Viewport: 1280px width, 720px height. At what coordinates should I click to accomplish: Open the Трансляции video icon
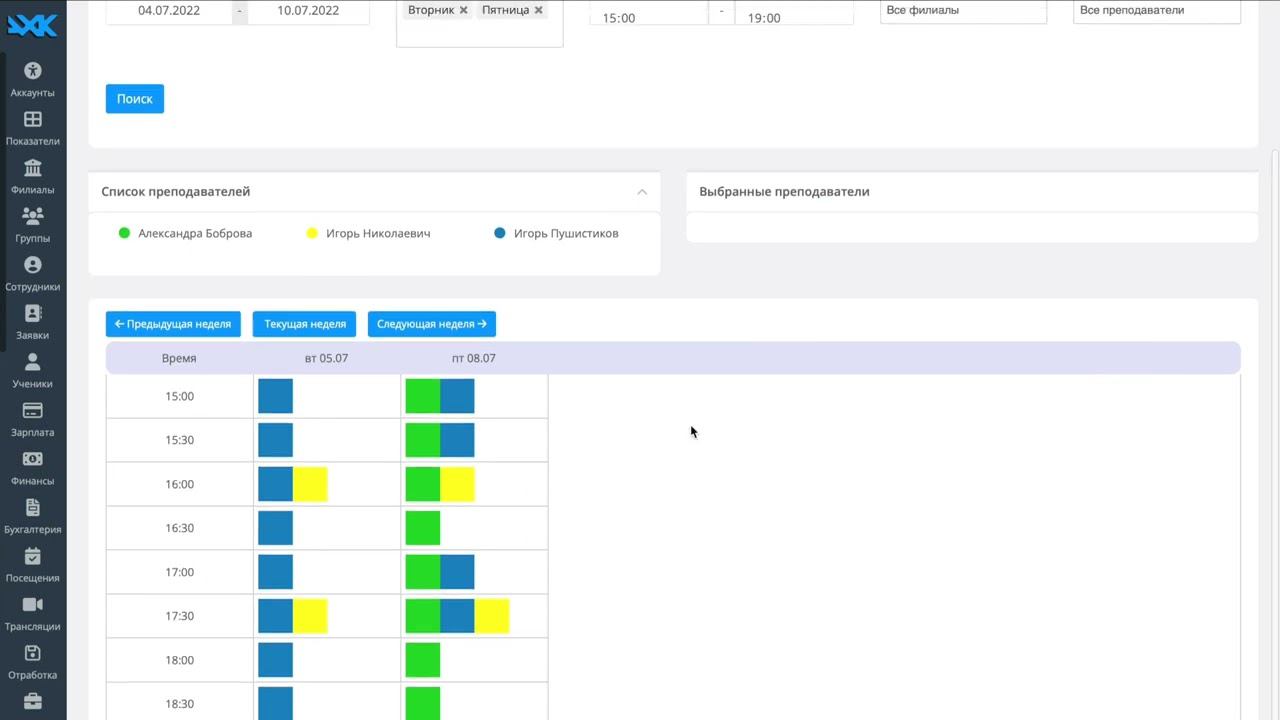tap(32, 604)
